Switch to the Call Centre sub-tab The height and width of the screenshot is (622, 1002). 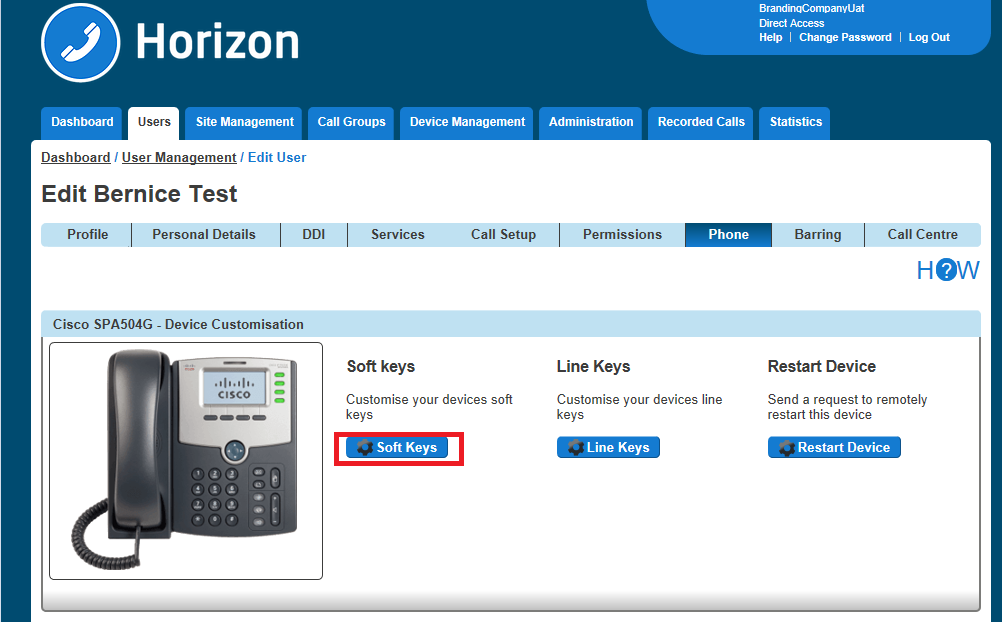tap(922, 235)
